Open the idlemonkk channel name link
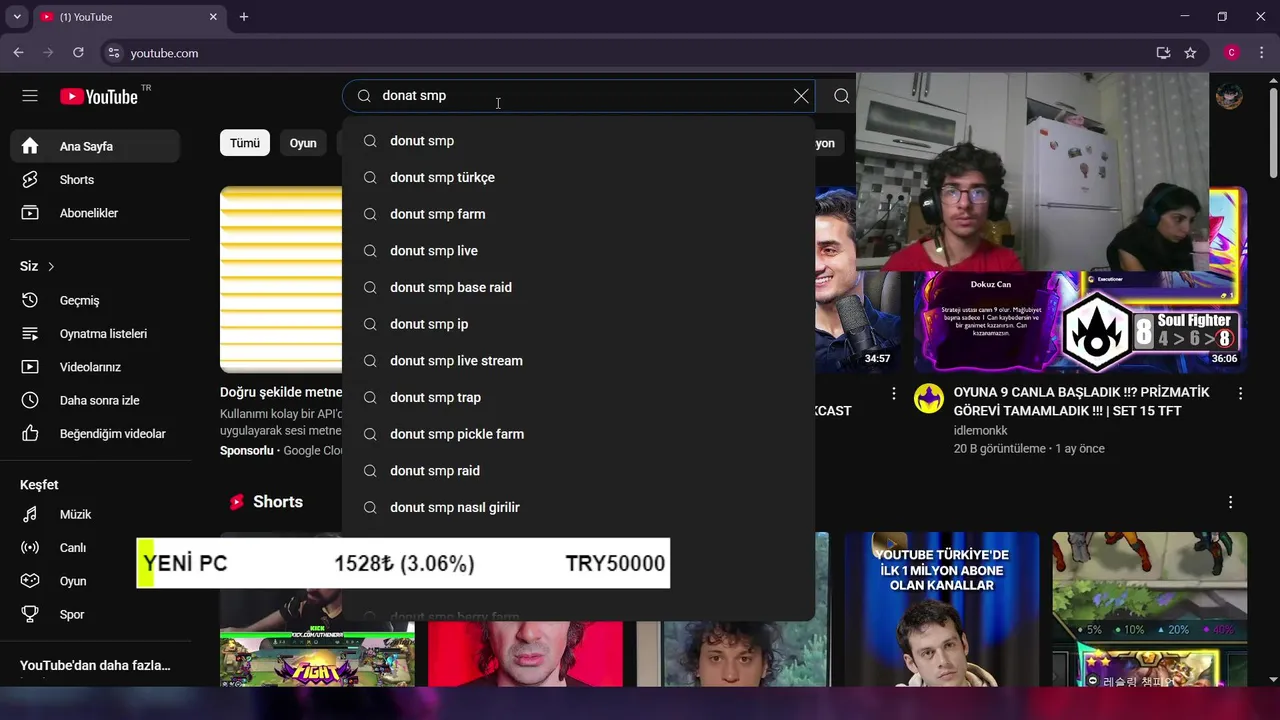Image resolution: width=1280 pixels, height=720 pixels. 981,430
